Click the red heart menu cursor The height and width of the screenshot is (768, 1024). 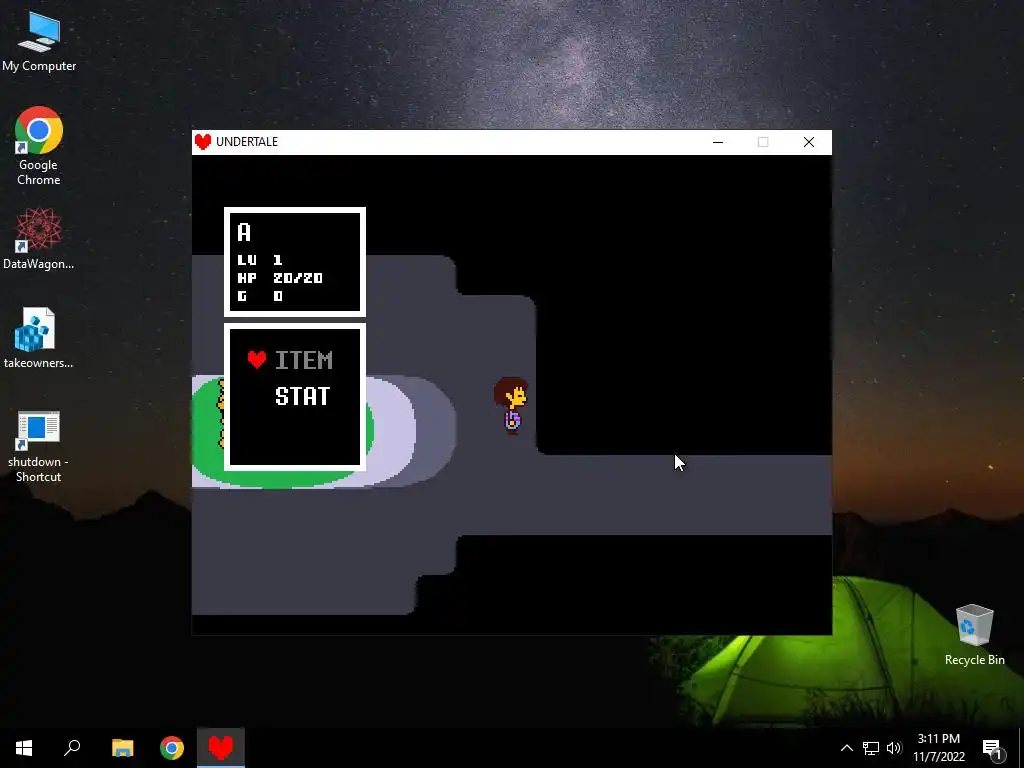pos(257,359)
